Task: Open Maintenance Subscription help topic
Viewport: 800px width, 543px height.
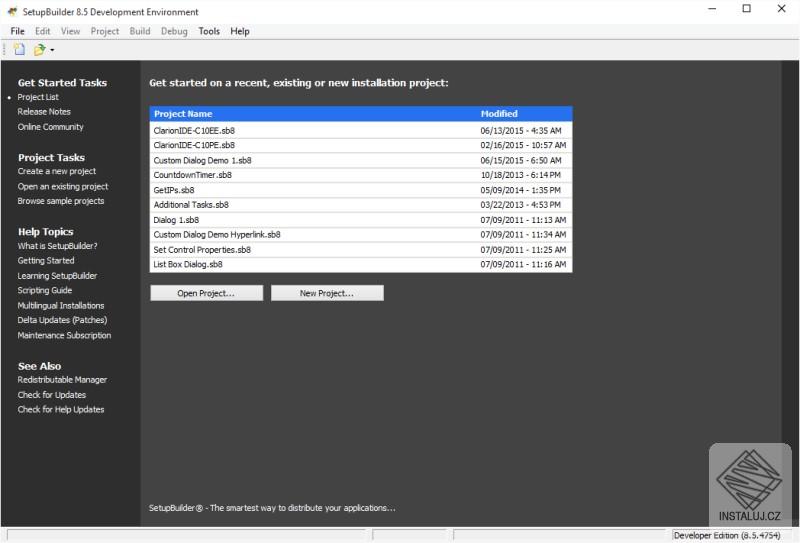Action: click(x=64, y=335)
